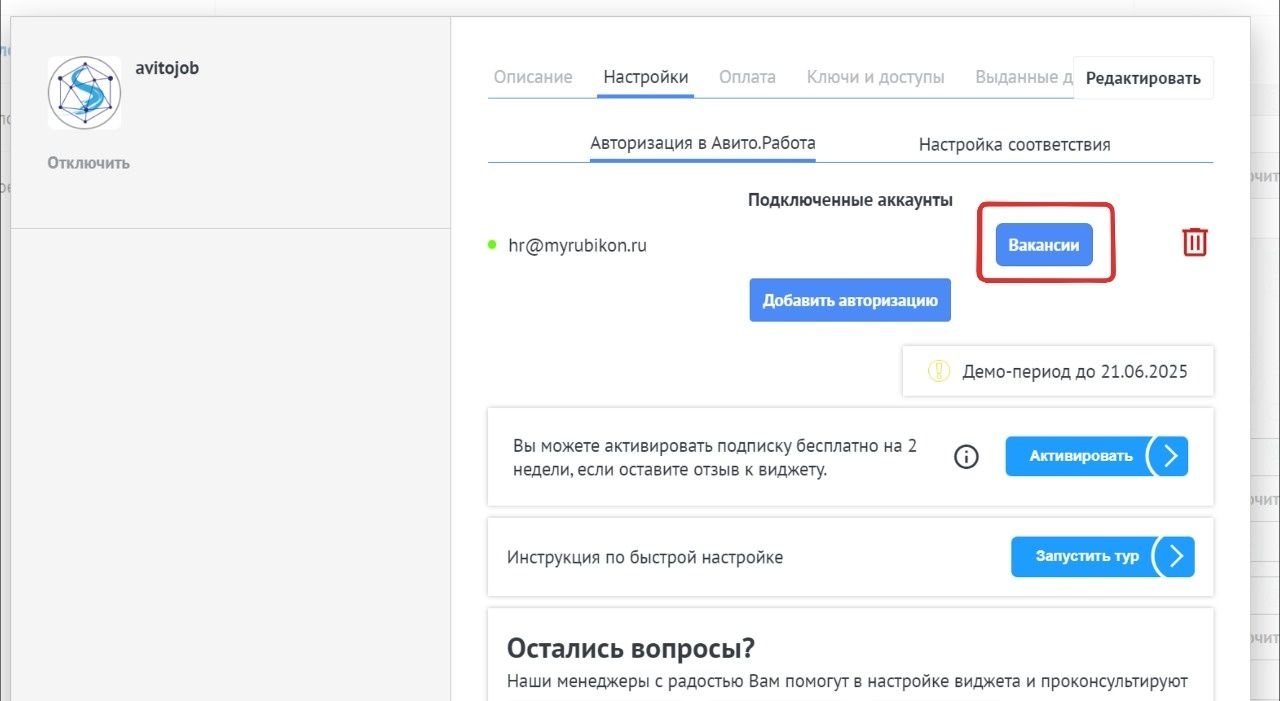Switch to the Описание tab
The image size is (1280, 701).
[x=532, y=76]
